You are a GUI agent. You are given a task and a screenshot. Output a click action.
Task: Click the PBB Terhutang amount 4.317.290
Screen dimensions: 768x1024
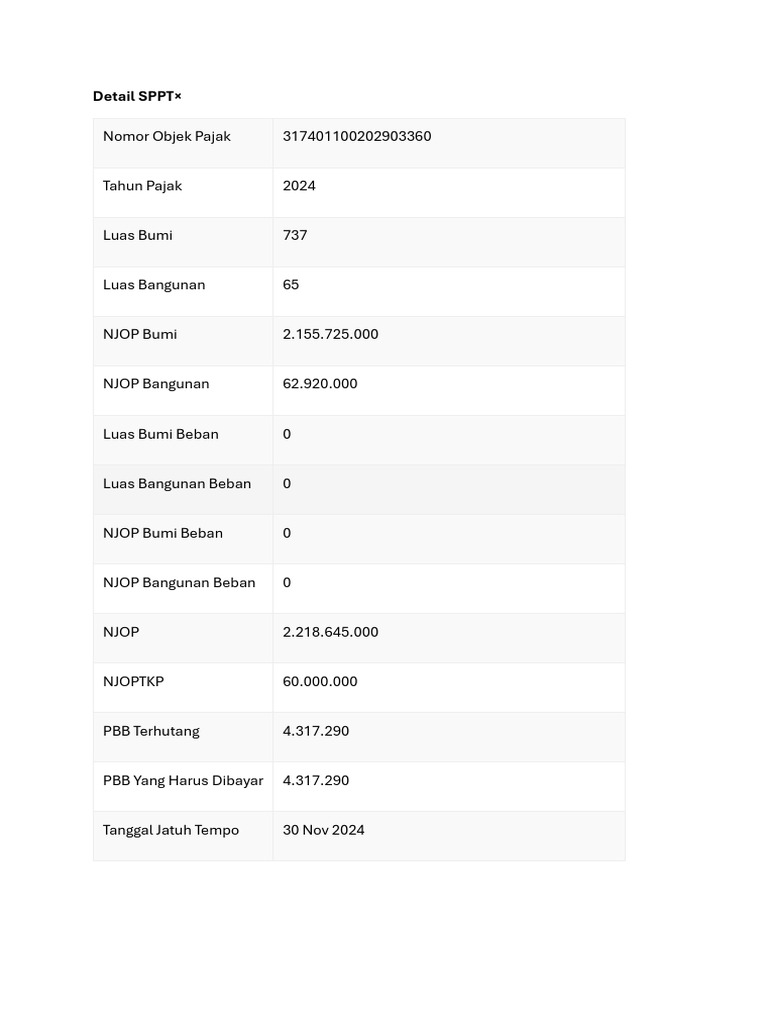coord(316,731)
